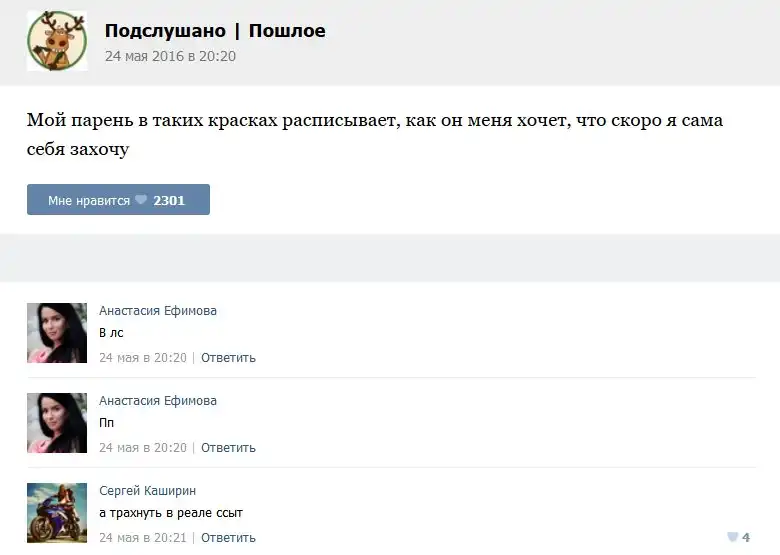Open avatar photo beside the "В лс" comment
780x555 pixels.
pyautogui.click(x=57, y=333)
